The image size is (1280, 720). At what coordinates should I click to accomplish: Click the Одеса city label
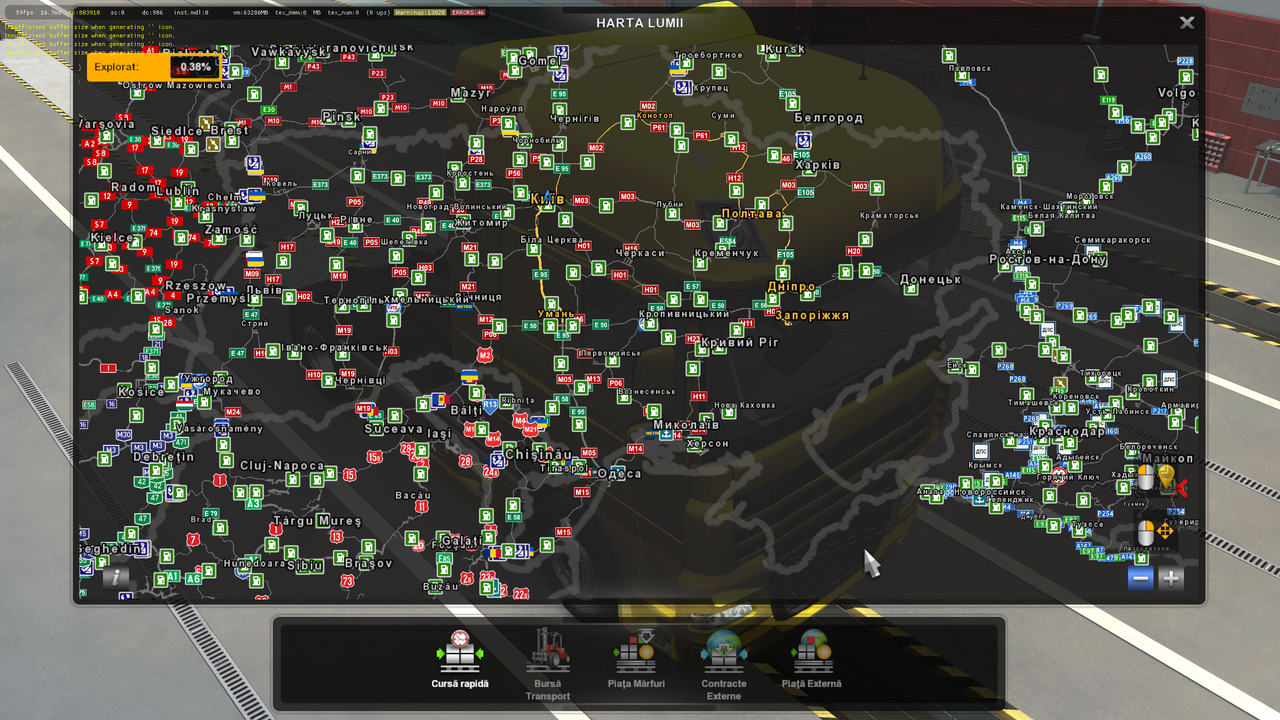(619, 474)
